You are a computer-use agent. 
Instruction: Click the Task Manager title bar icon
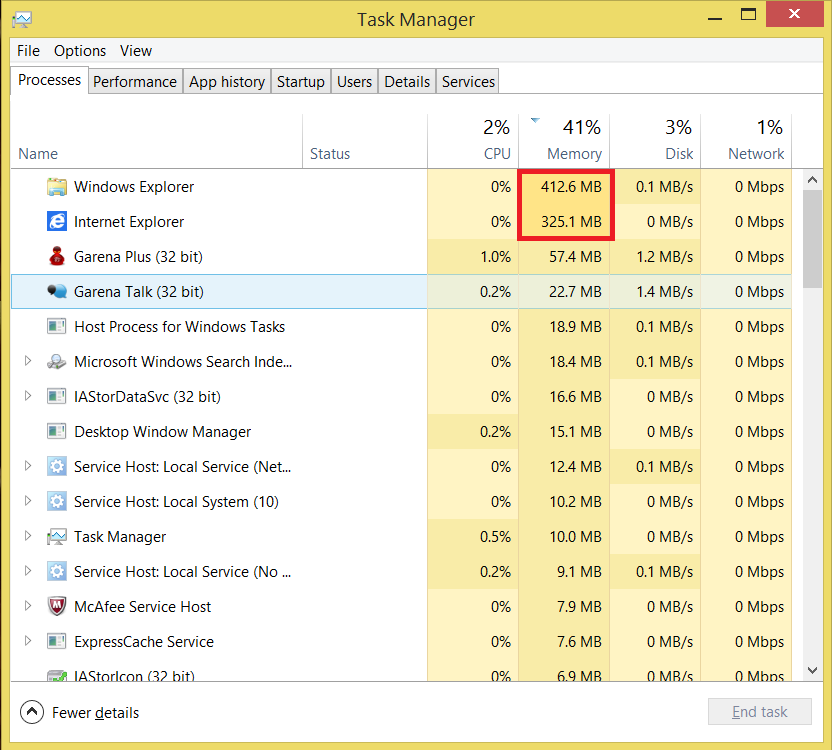click(x=22, y=20)
